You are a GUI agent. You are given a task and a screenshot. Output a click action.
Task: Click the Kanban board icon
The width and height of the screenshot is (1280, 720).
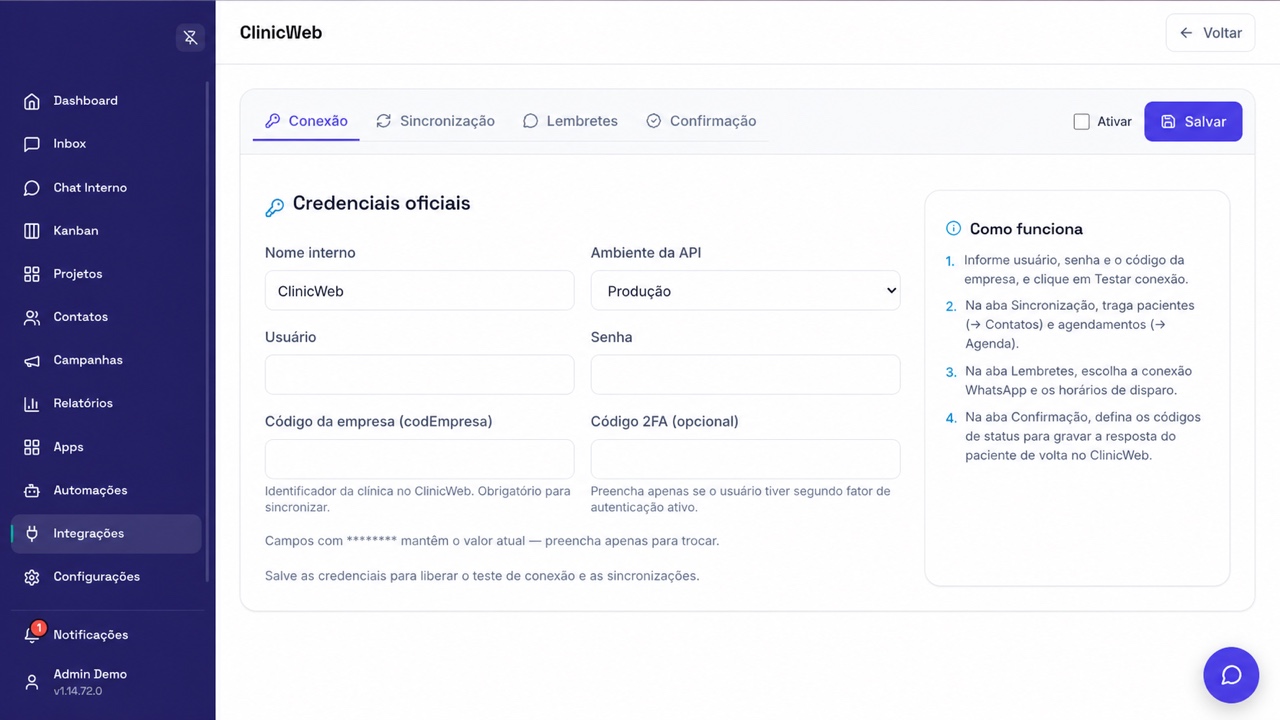[32, 231]
